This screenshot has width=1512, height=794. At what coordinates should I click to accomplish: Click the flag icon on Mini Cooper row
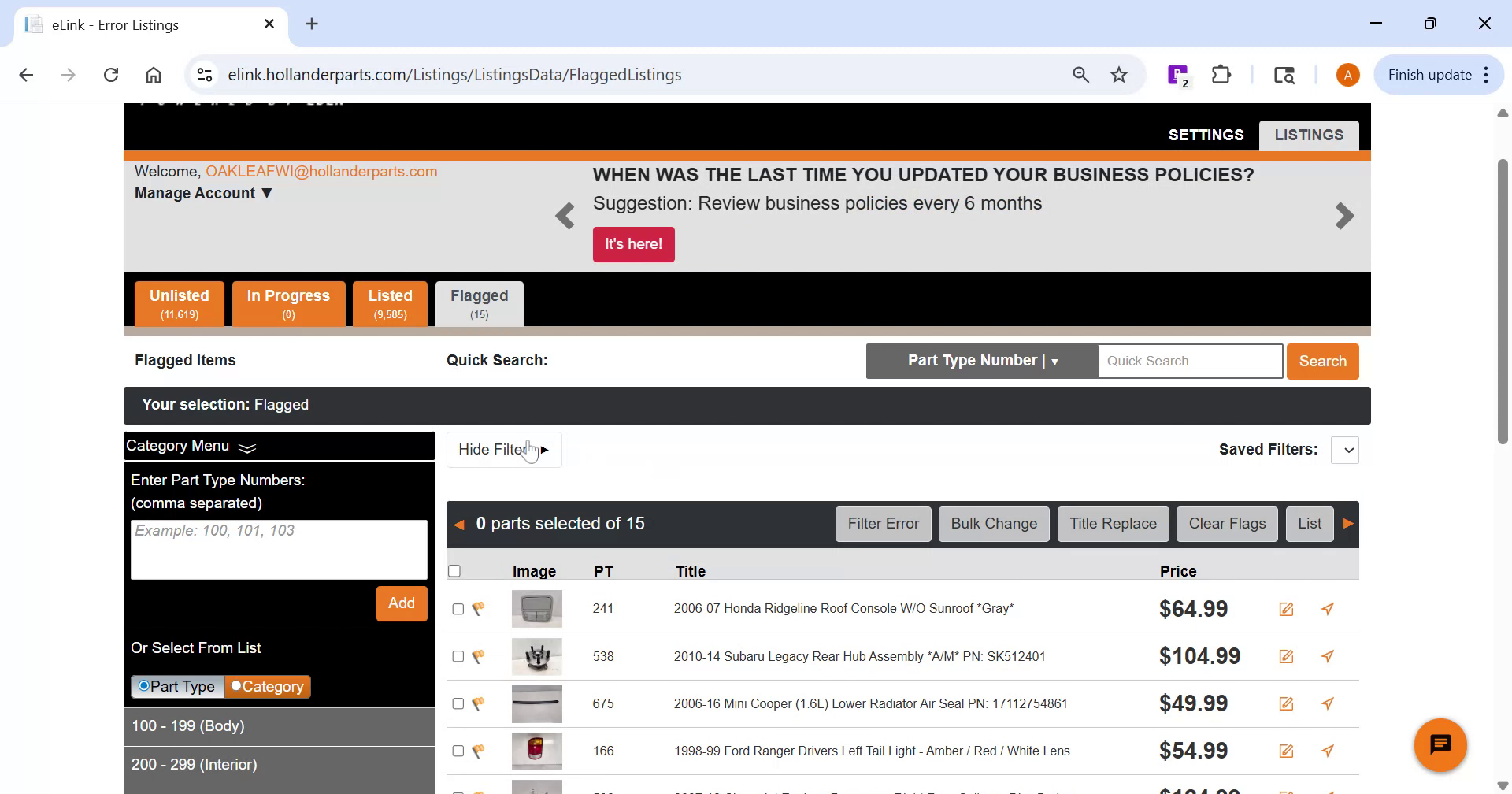point(478,703)
